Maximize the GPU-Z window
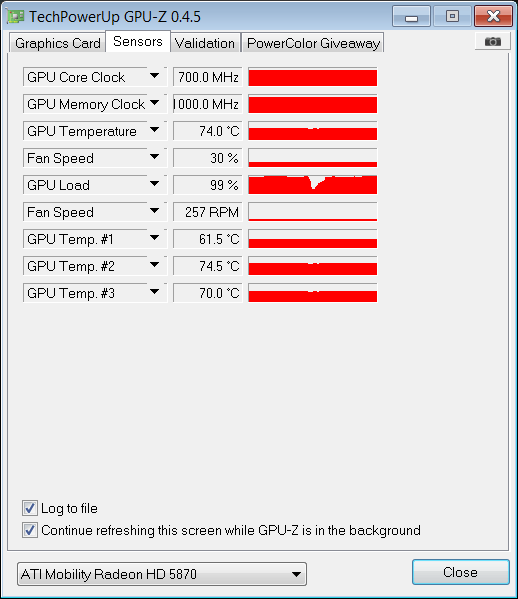 point(452,16)
